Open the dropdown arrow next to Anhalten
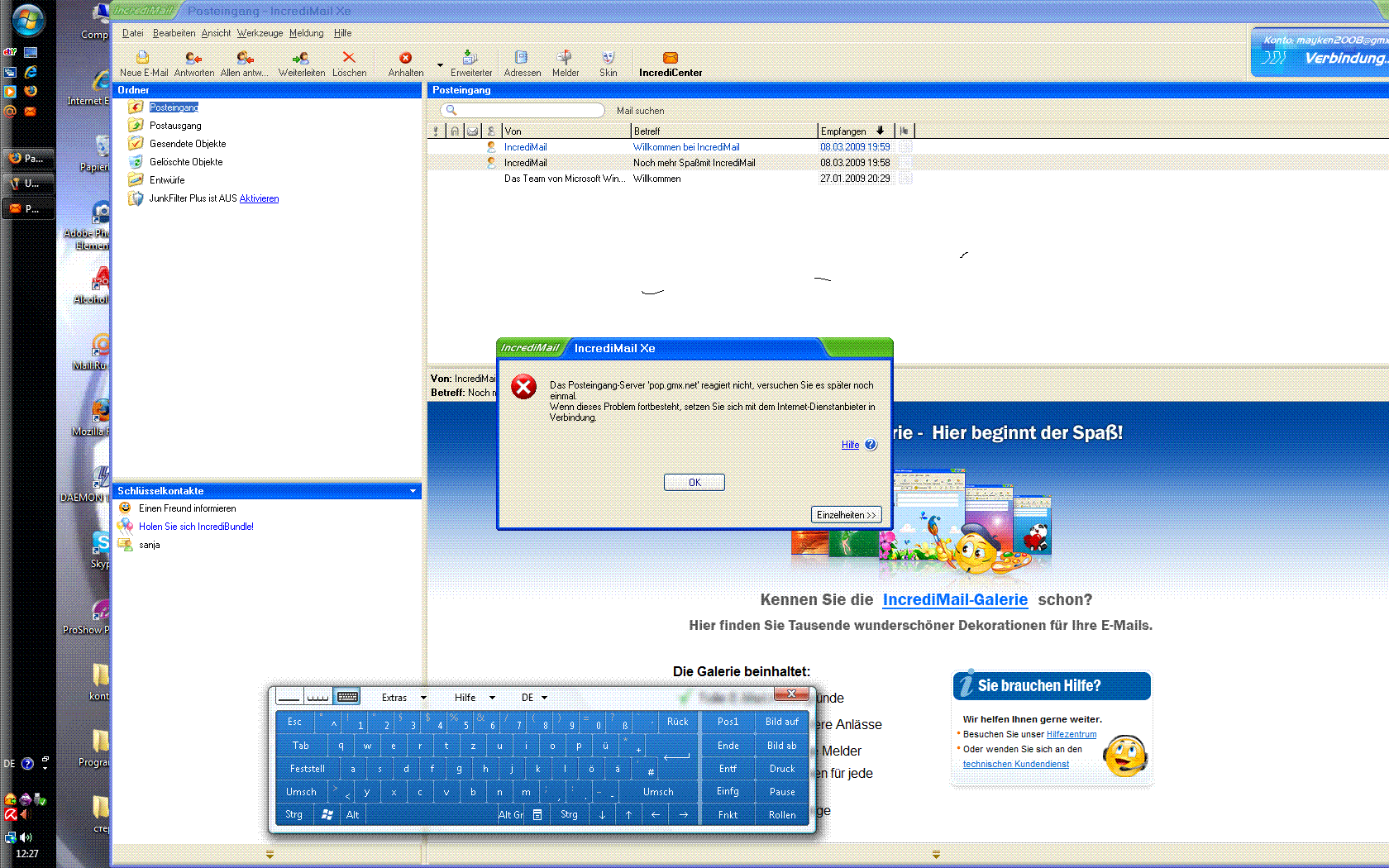1389x868 pixels. pyautogui.click(x=440, y=64)
